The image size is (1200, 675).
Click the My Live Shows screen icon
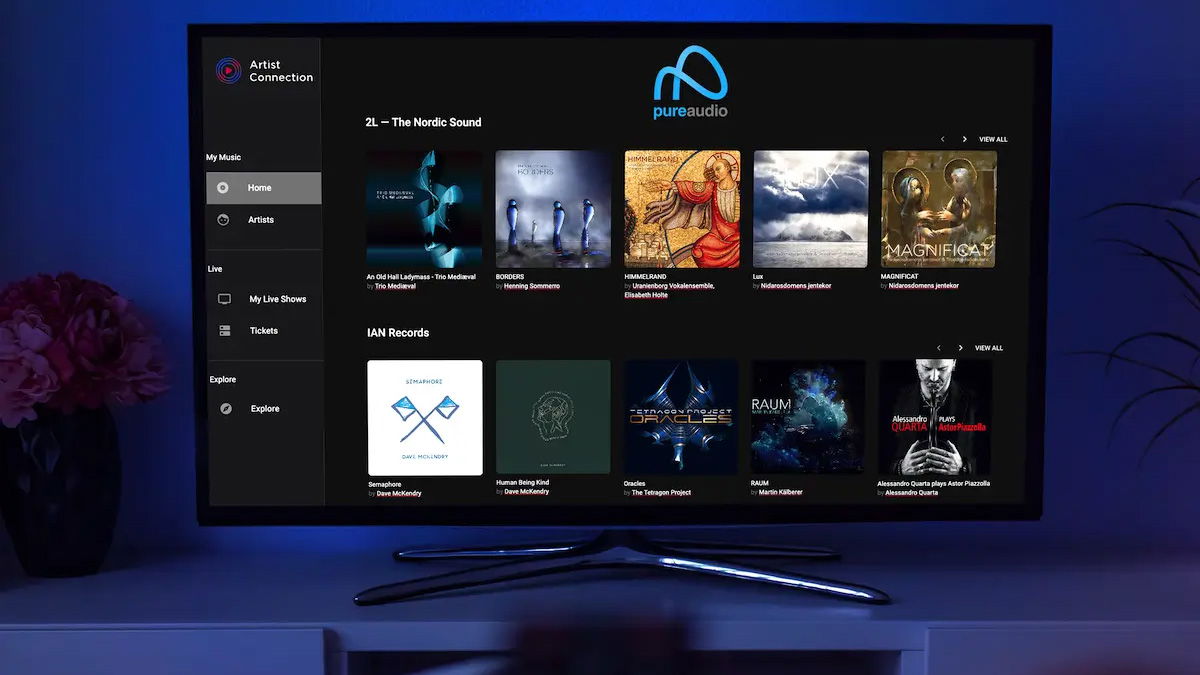pyautogui.click(x=225, y=299)
